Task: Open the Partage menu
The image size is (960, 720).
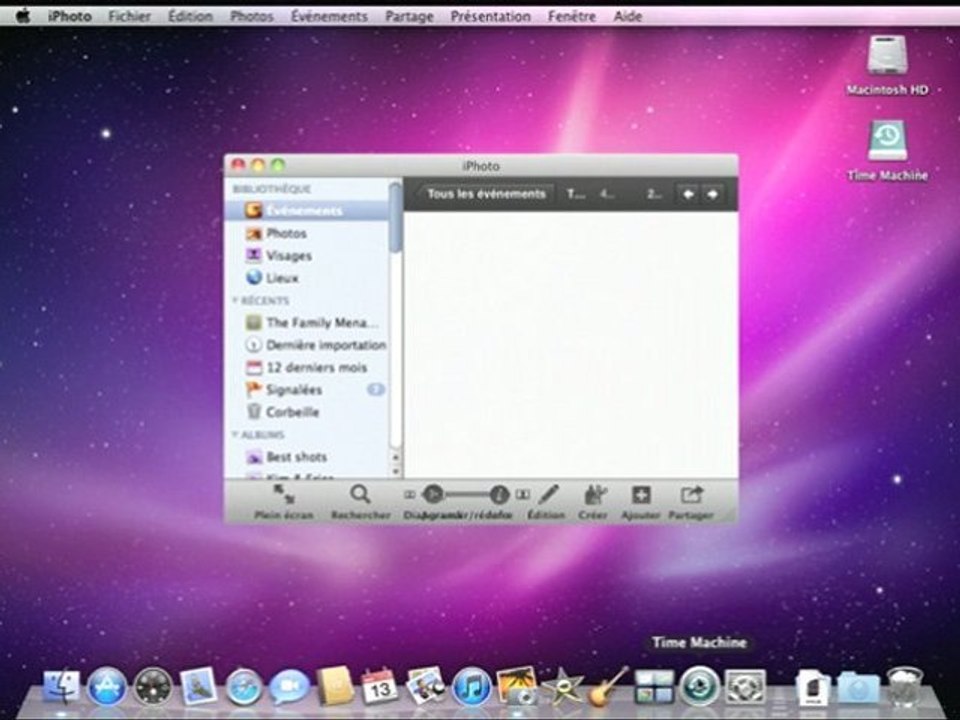Action: 409,16
